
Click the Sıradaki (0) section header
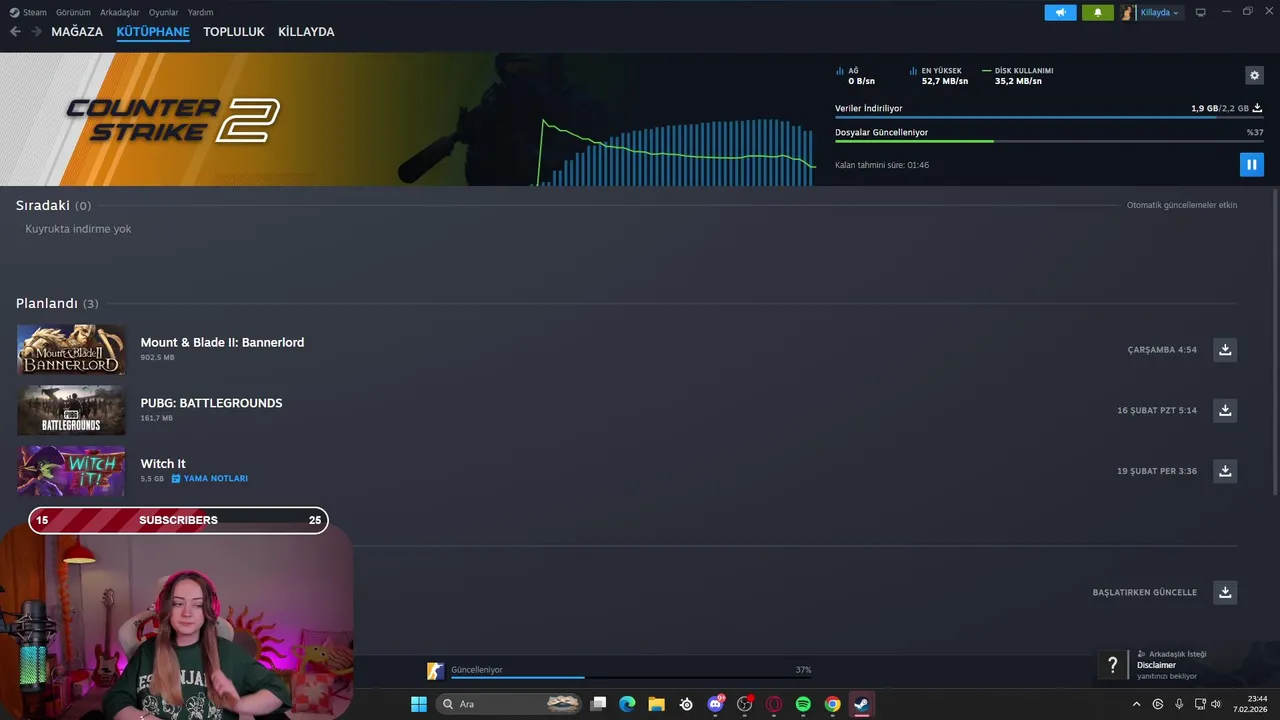tap(53, 205)
